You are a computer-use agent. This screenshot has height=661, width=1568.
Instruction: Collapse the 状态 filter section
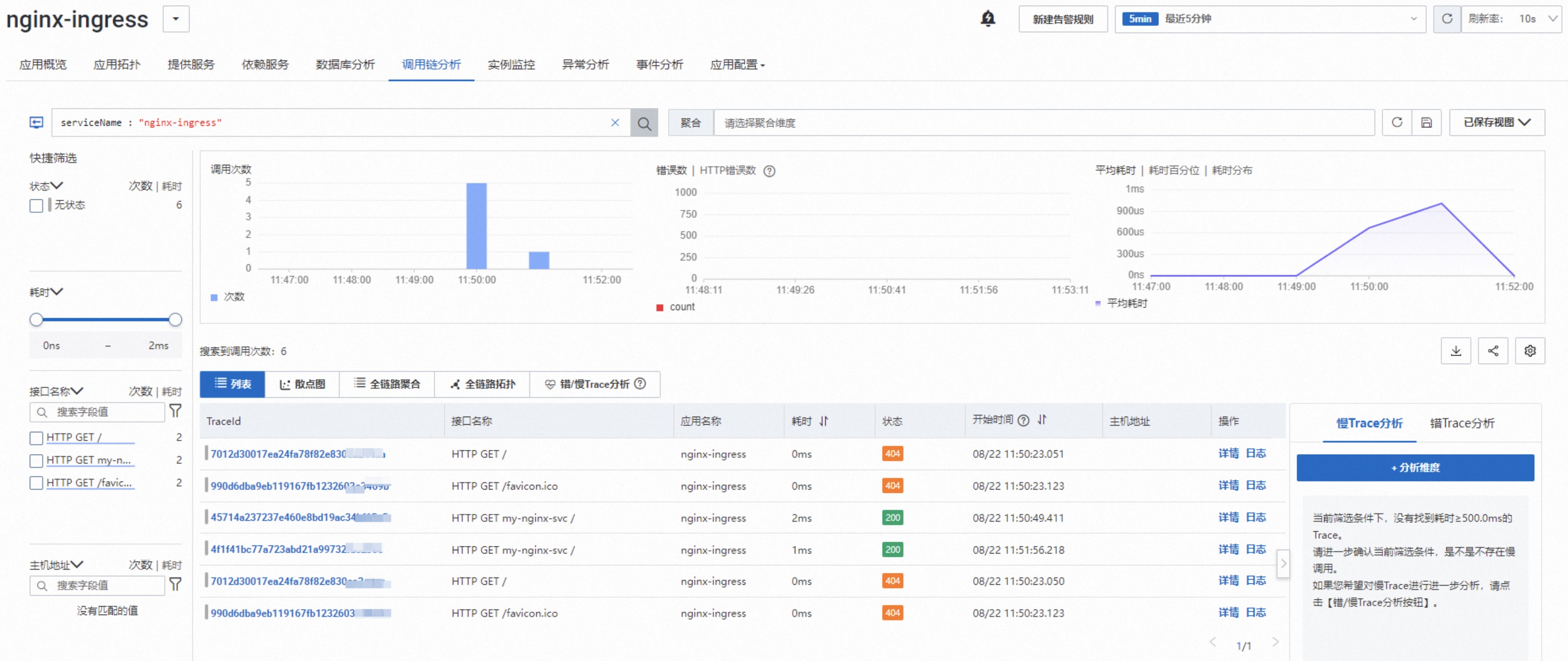click(x=46, y=186)
